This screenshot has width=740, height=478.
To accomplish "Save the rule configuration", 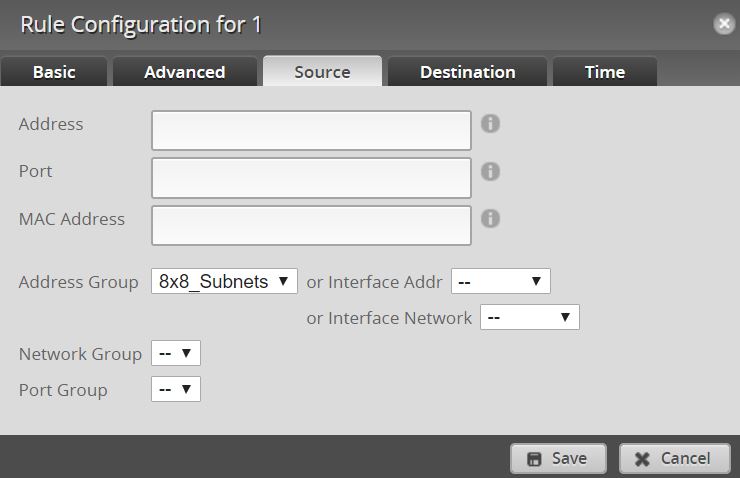I will pos(558,458).
